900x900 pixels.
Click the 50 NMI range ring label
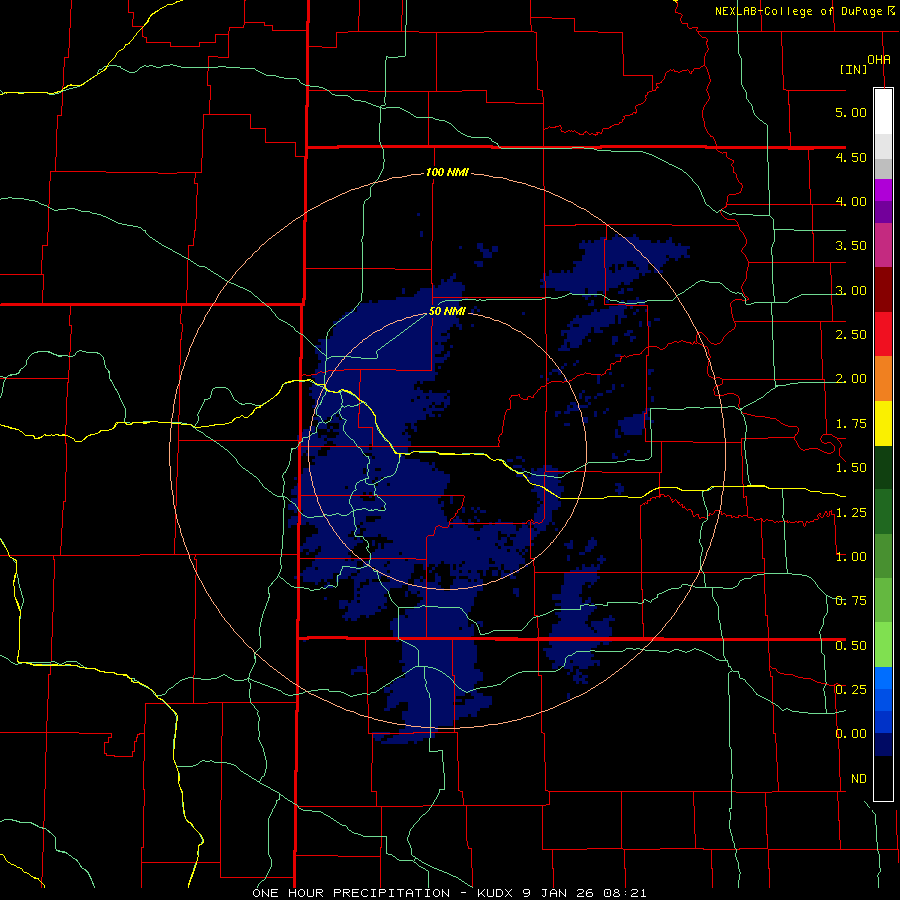447,312
